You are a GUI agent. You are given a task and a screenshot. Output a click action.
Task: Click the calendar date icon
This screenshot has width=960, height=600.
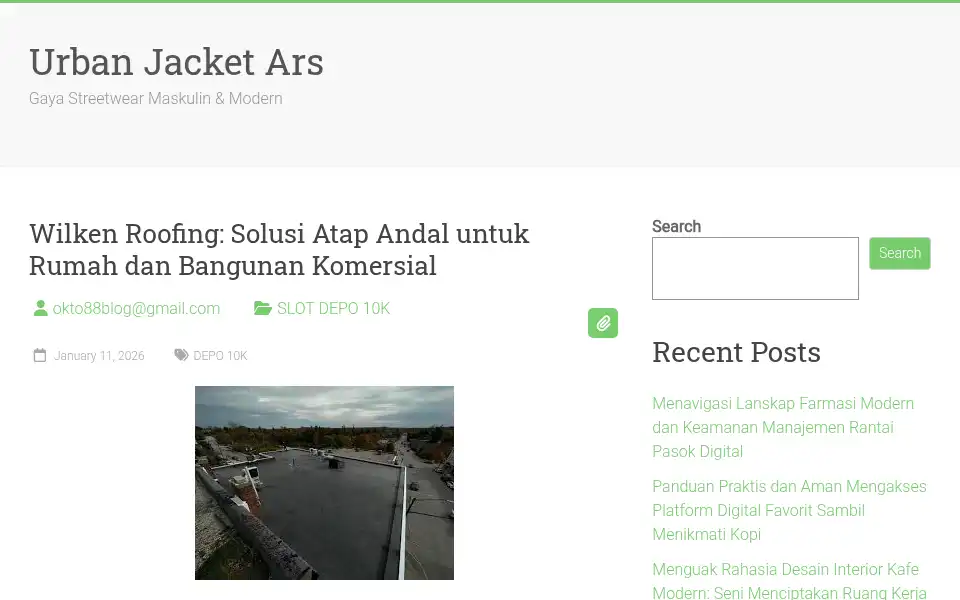pos(40,355)
